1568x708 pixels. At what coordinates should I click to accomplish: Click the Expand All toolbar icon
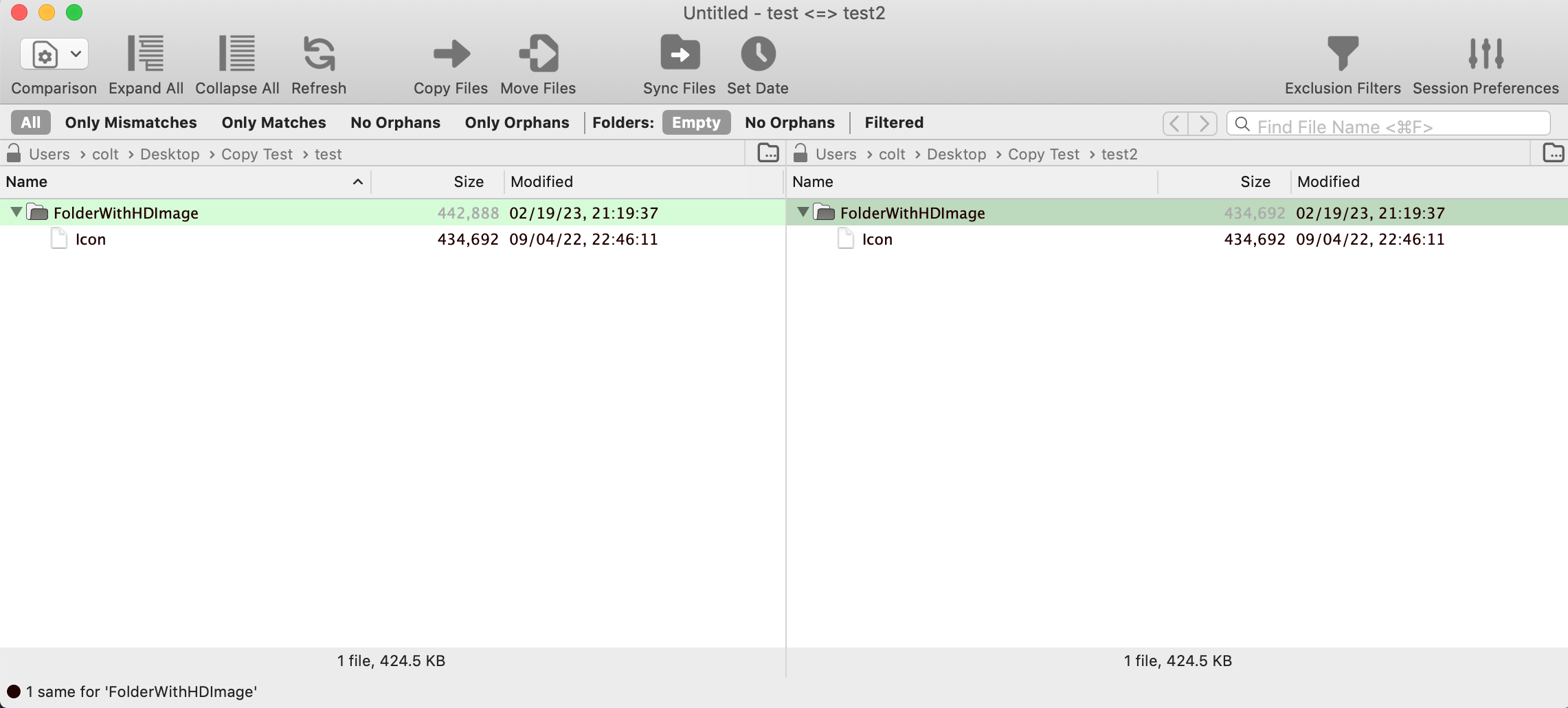tap(146, 54)
